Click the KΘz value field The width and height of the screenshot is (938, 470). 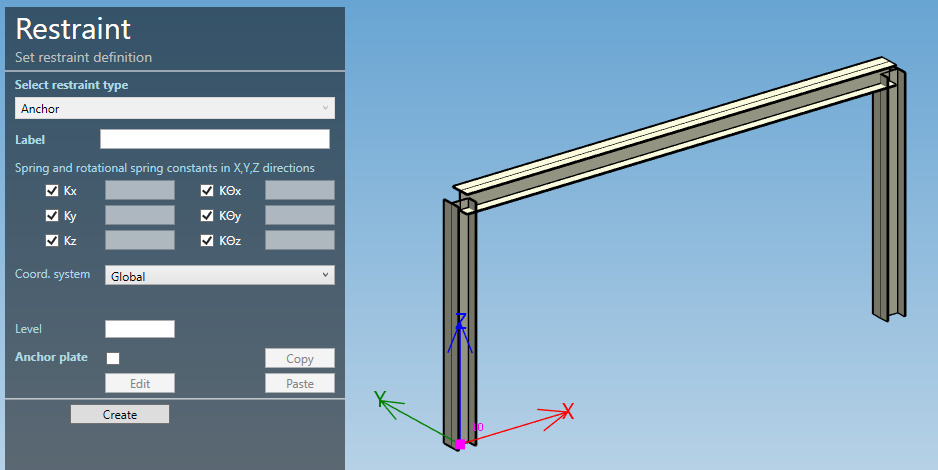(300, 240)
